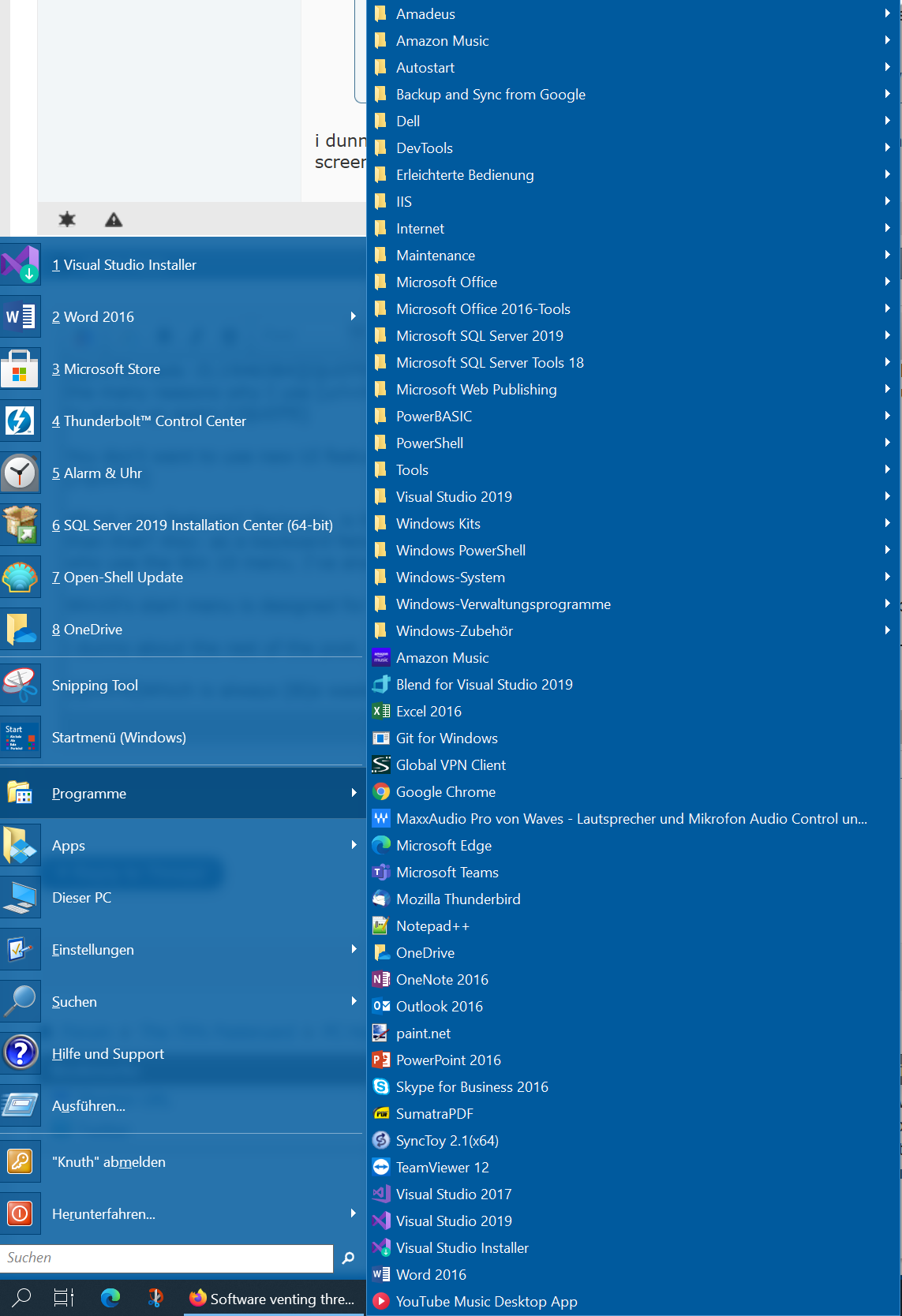Open TeamViewer 12 in the program list
The image size is (902, 1316).
coord(633,1168)
